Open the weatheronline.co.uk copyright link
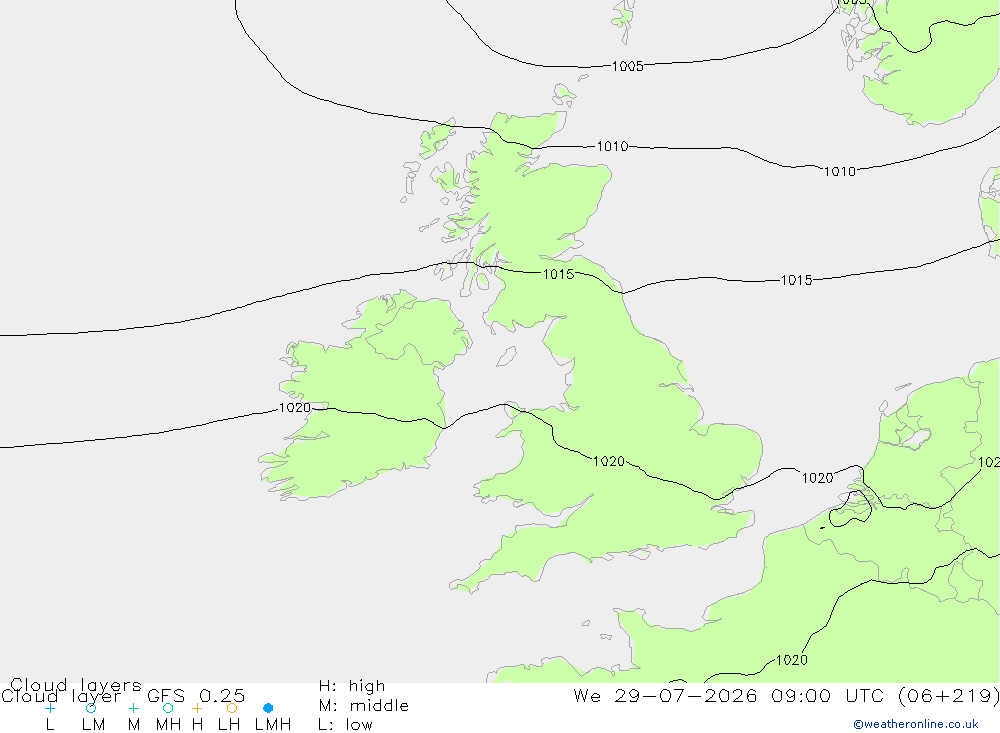This screenshot has height=733, width=1000. [916, 724]
